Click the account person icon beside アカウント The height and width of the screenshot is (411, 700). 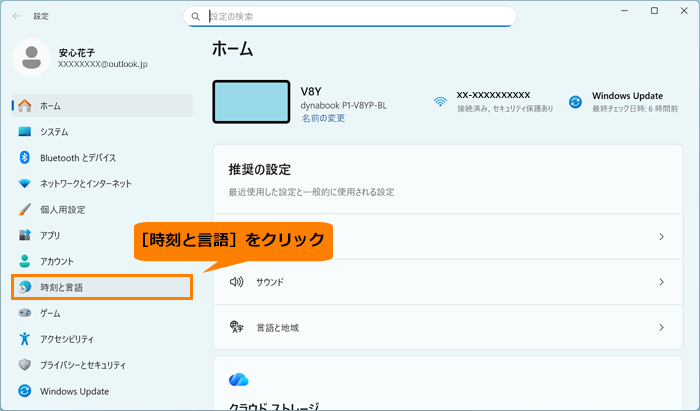tap(25, 261)
